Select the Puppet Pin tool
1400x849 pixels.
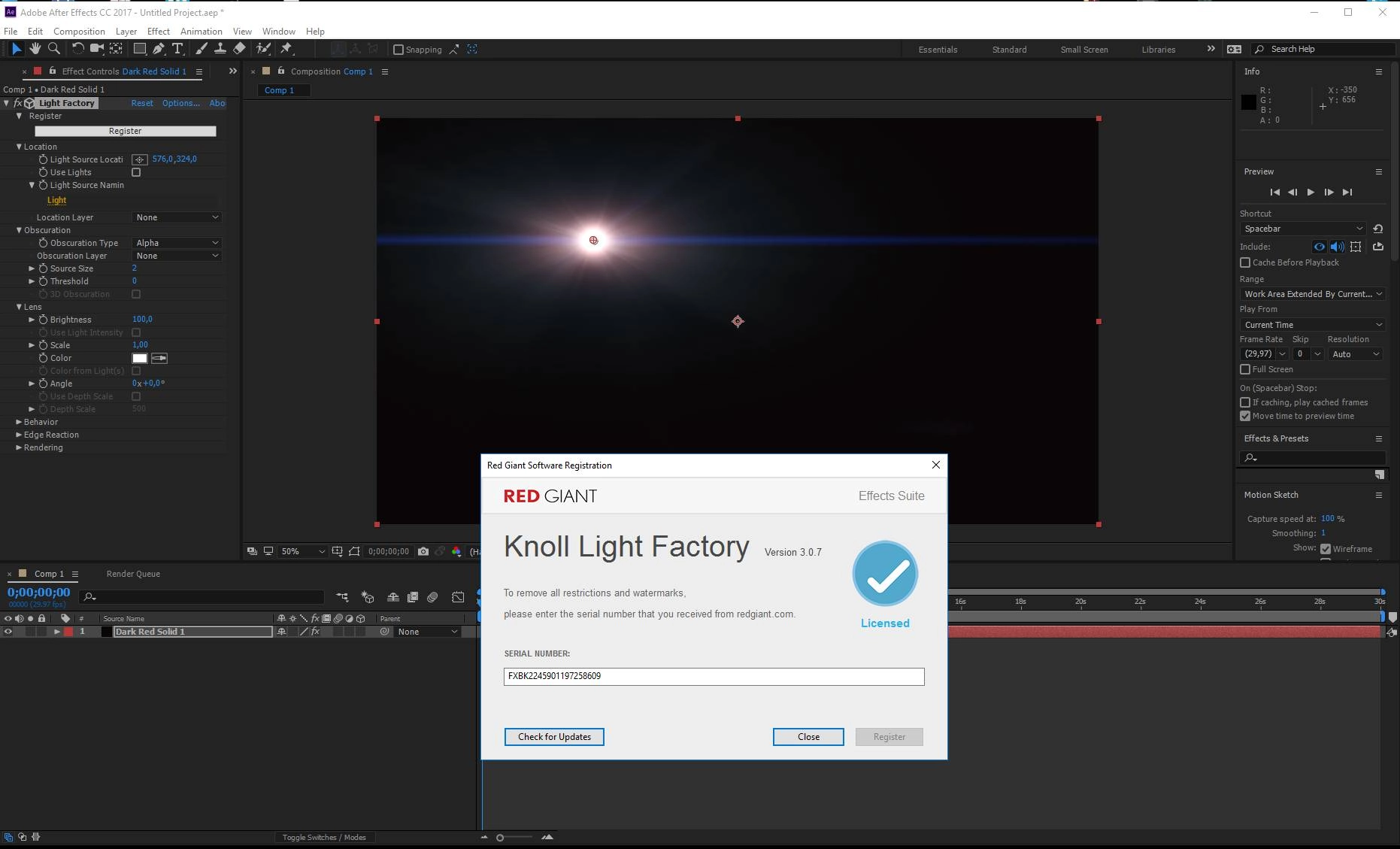(x=286, y=49)
